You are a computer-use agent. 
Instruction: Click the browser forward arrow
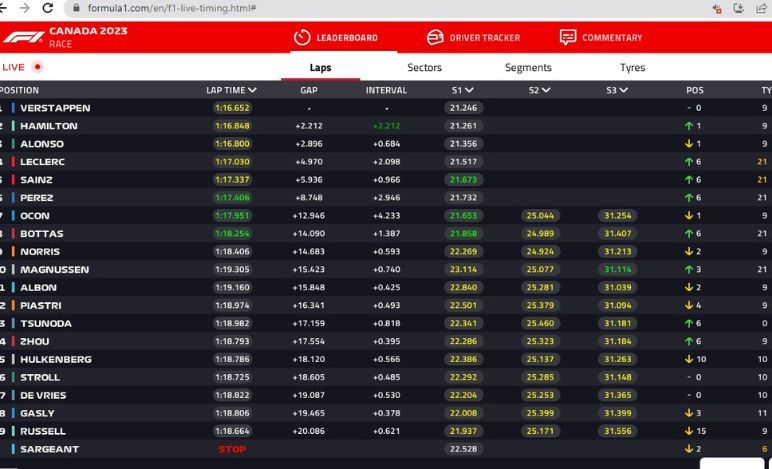(x=24, y=8)
